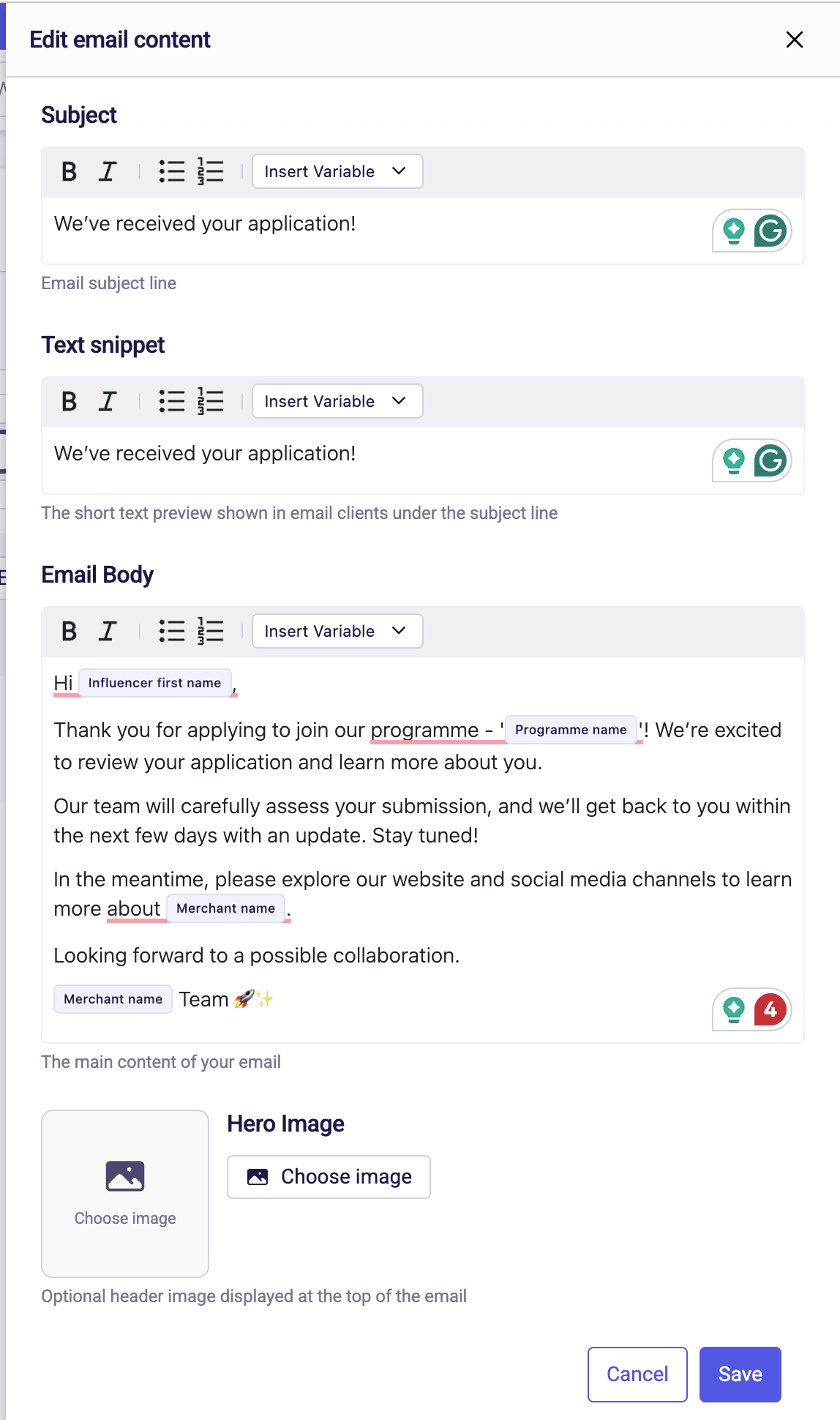Save the email content changes
This screenshot has width=840, height=1420.
tap(740, 1374)
